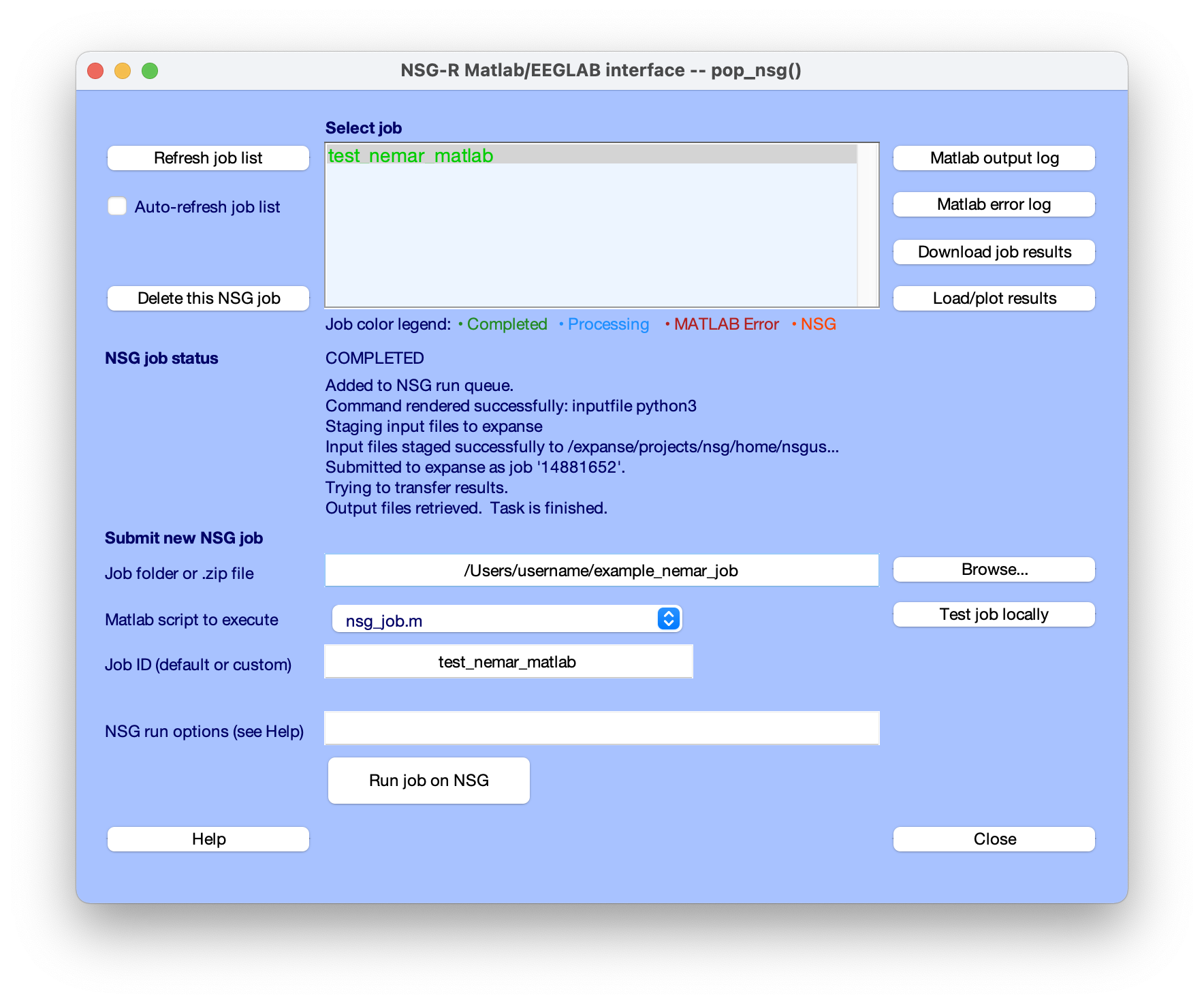
Task: Click Refresh job list button
Action: pos(208,158)
